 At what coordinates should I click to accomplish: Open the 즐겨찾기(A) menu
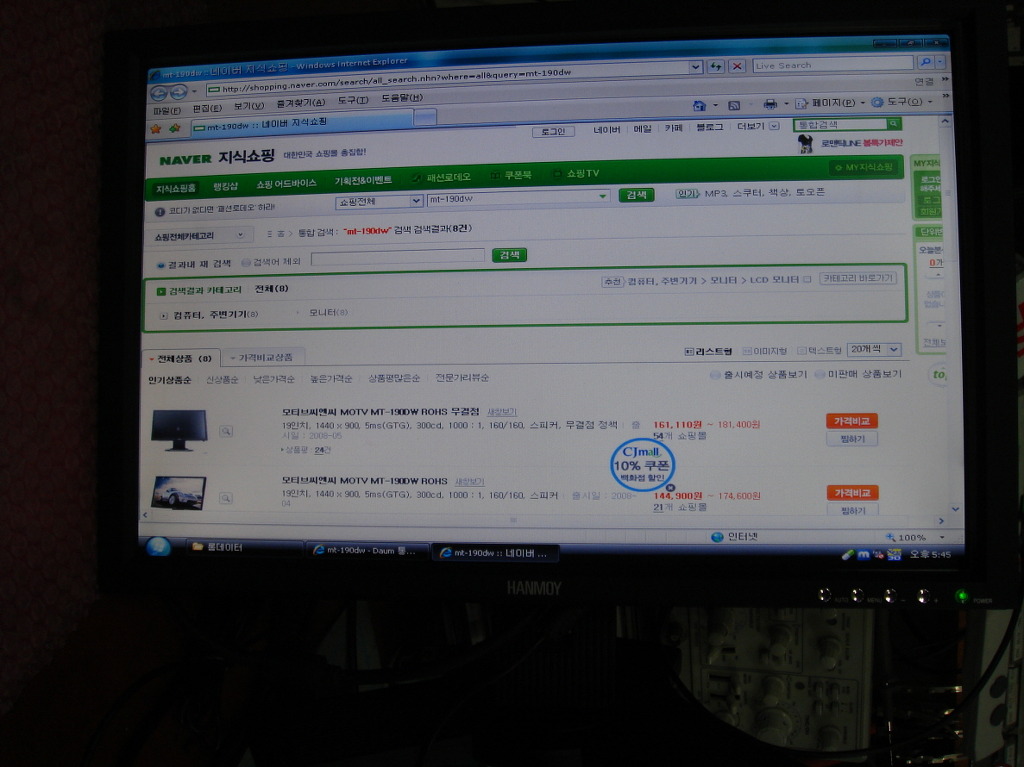(300, 103)
